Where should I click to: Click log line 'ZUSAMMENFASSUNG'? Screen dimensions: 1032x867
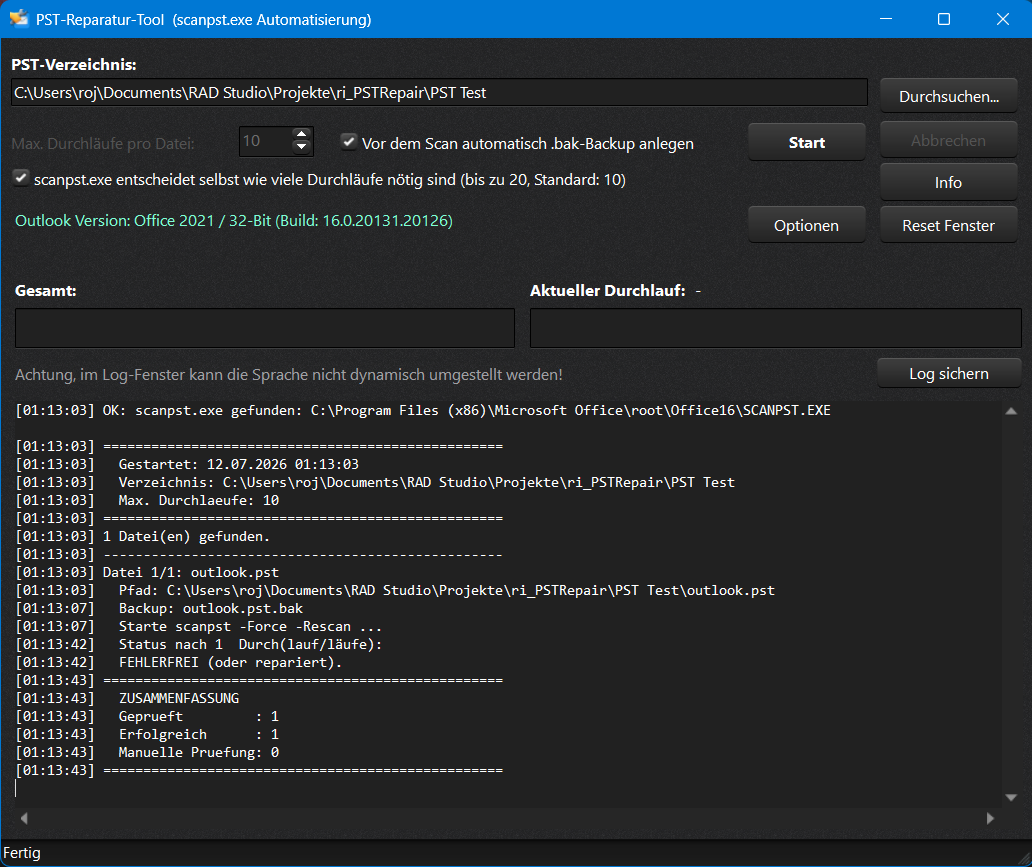179,698
